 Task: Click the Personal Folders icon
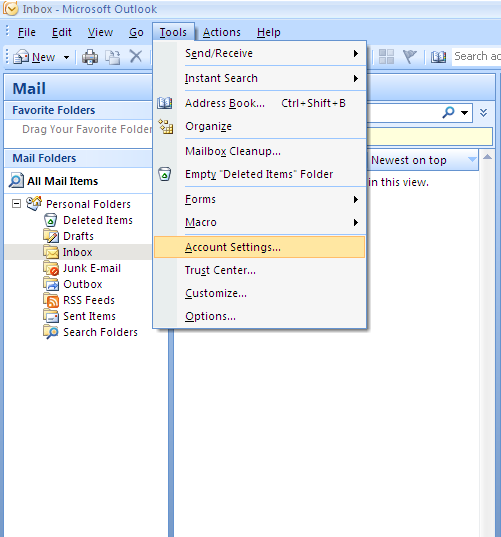34,203
